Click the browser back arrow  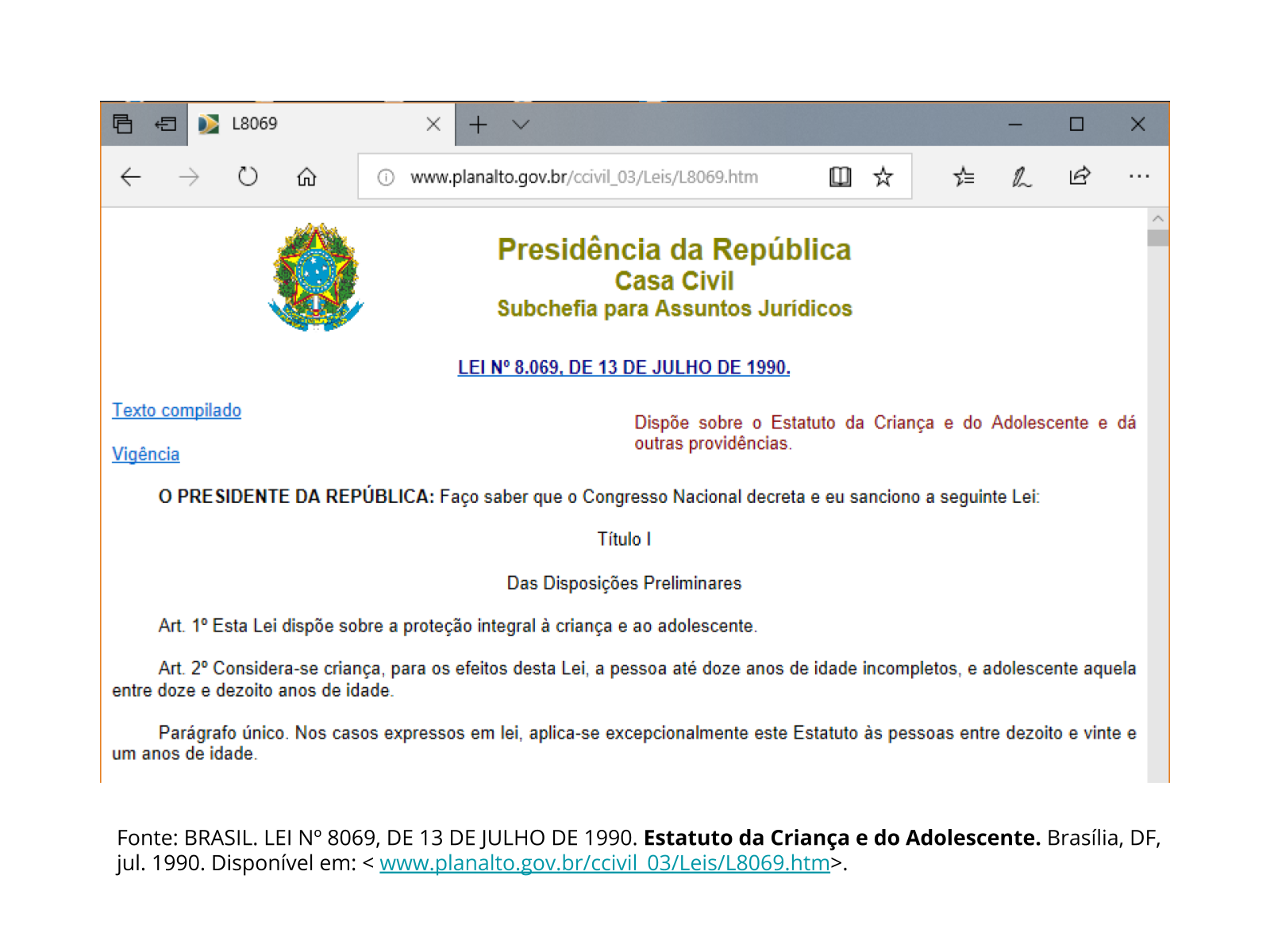click(131, 177)
